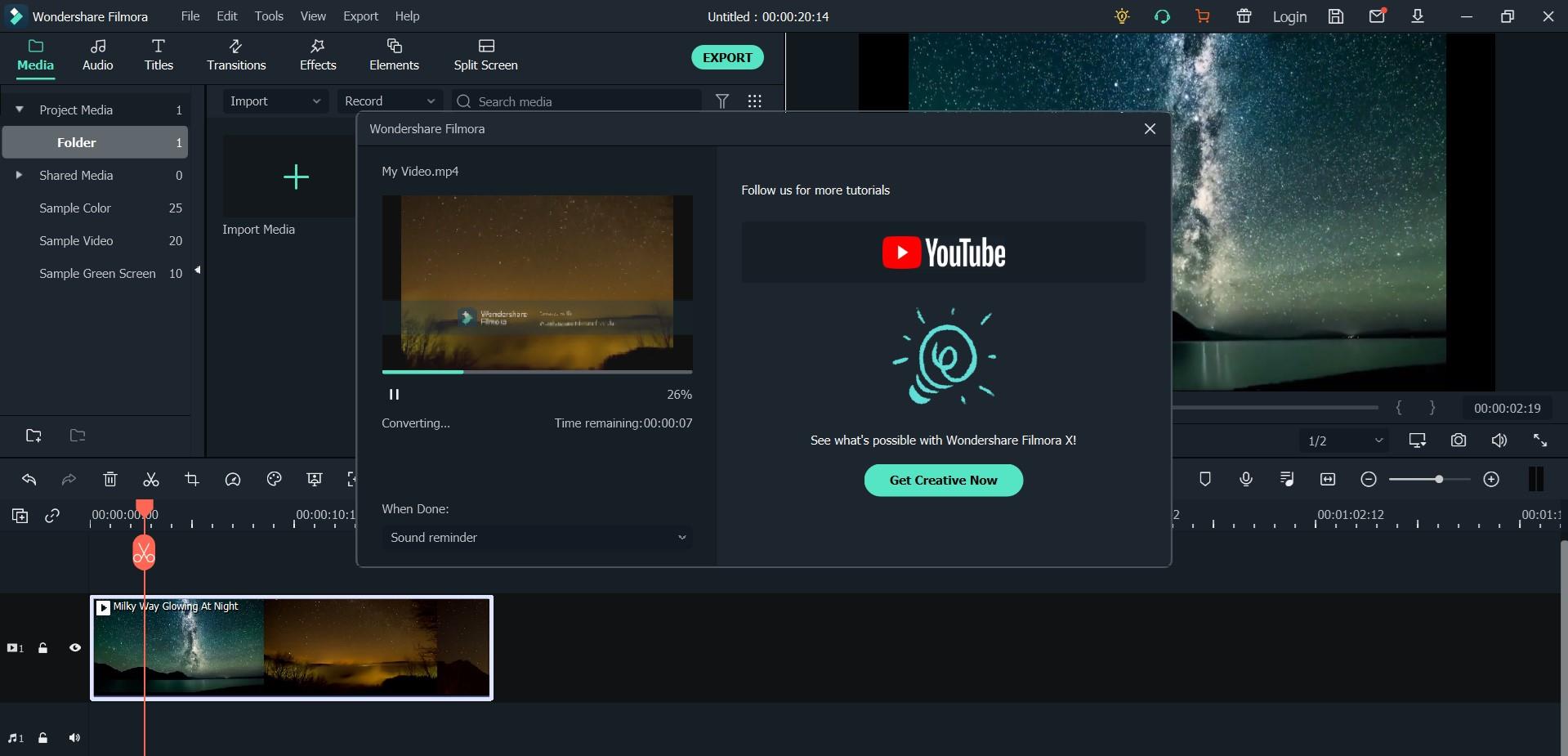Click the gift box icon
This screenshot has height=756, width=1568.
1244,16
